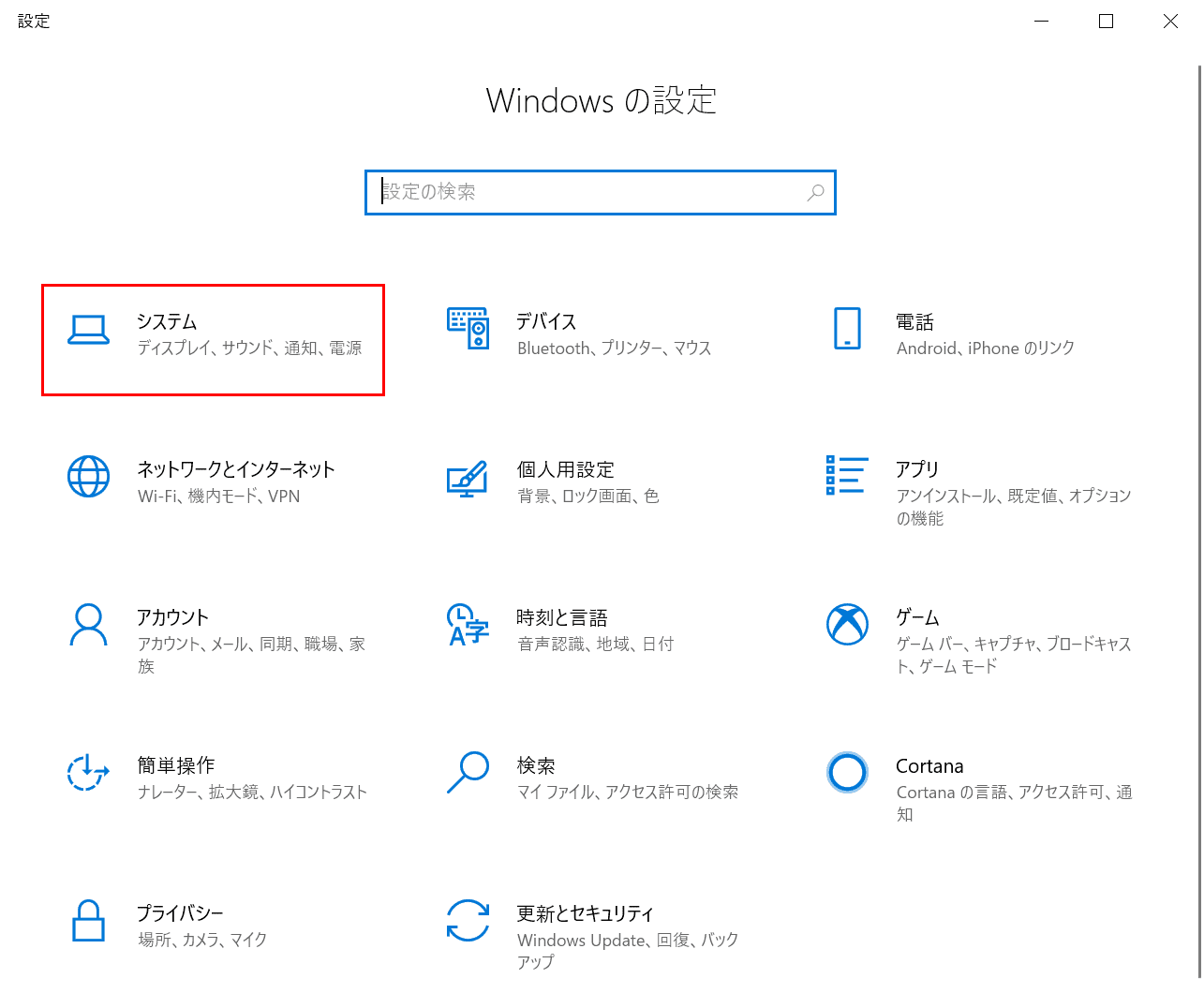Click the text ゲーム バー、キャプチャ、ブロードキャスト

1014,655
